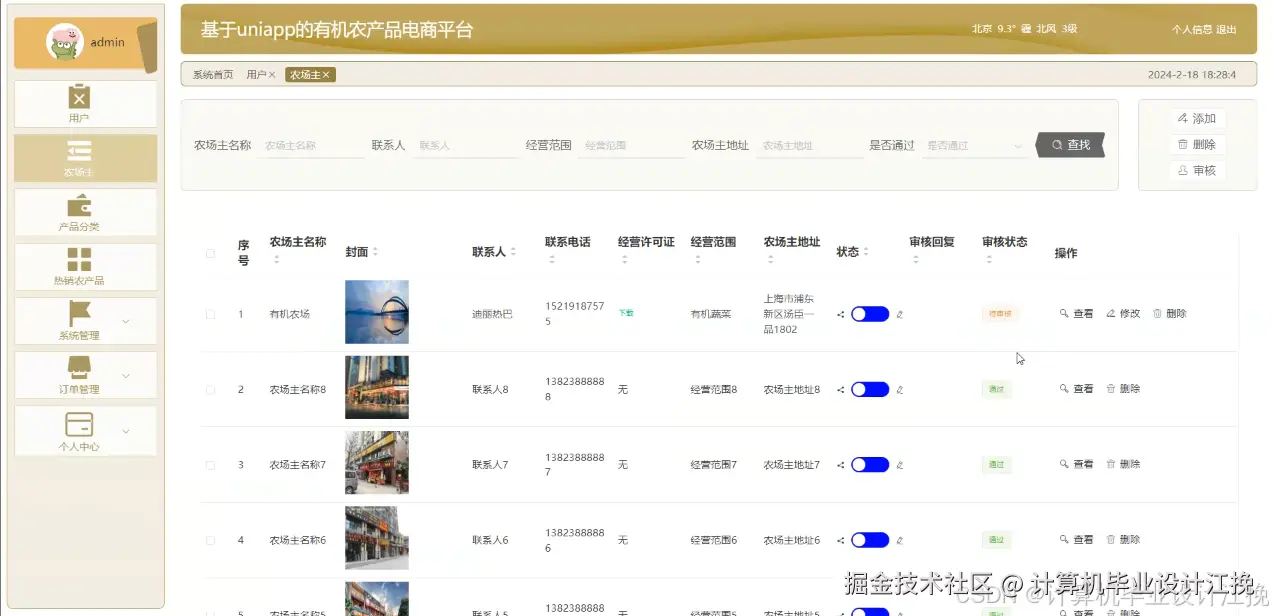Check the select-all header checkbox
This screenshot has width=1273, height=616.
(210, 253)
